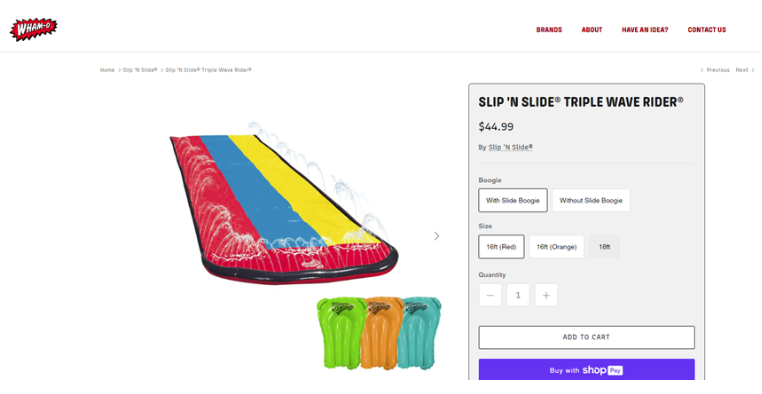Select With Slide Boogie option

(x=513, y=200)
